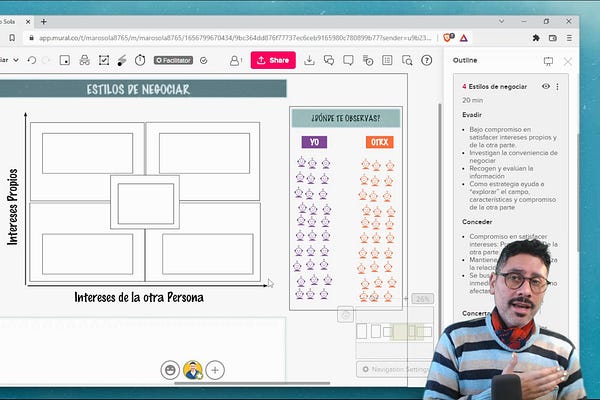Screen dimensions: 600x400
Task: Open the browser extensions puzzle icon
Action: [x=536, y=38]
